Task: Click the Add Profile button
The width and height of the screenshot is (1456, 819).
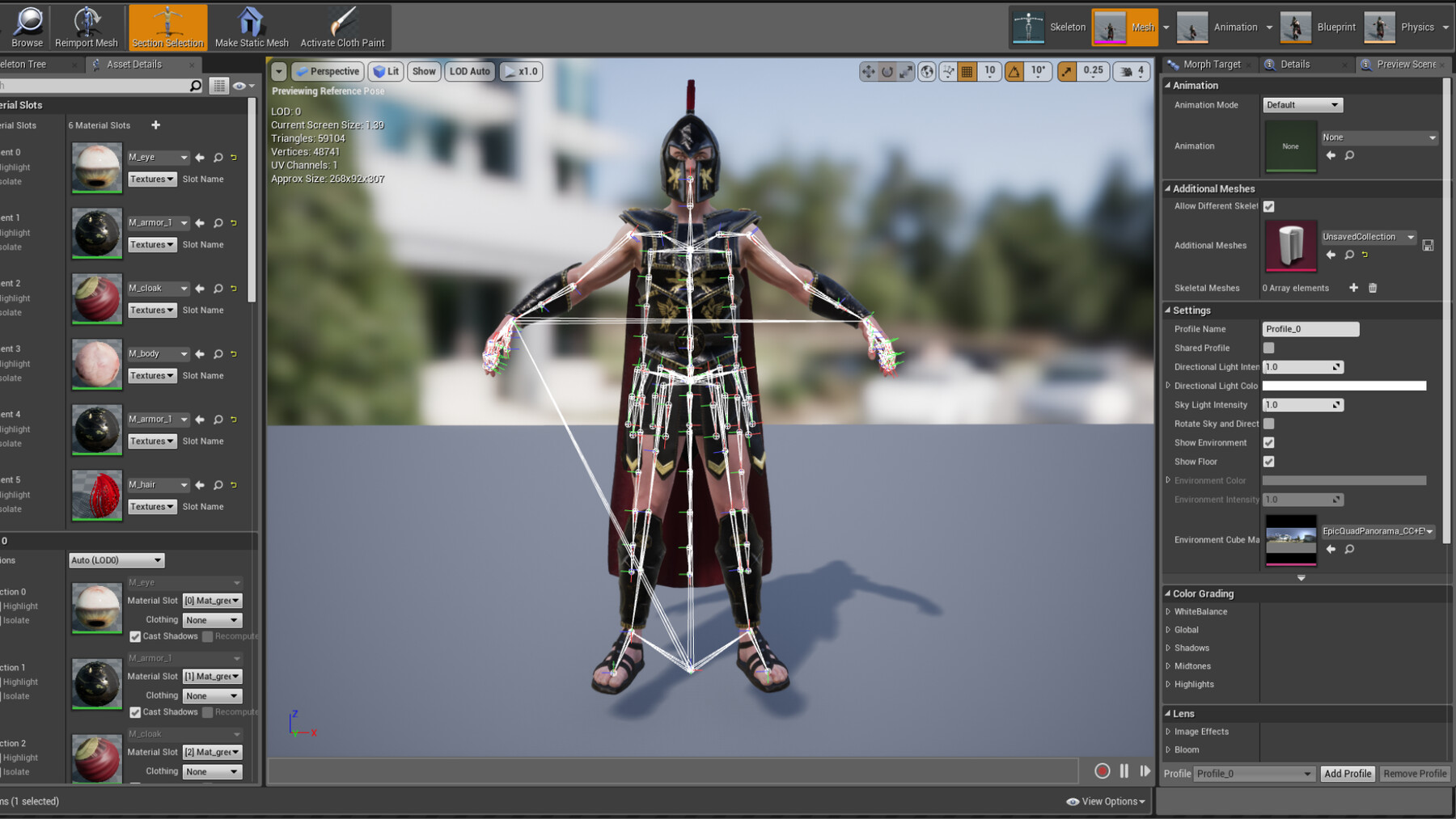Action: pos(1347,773)
